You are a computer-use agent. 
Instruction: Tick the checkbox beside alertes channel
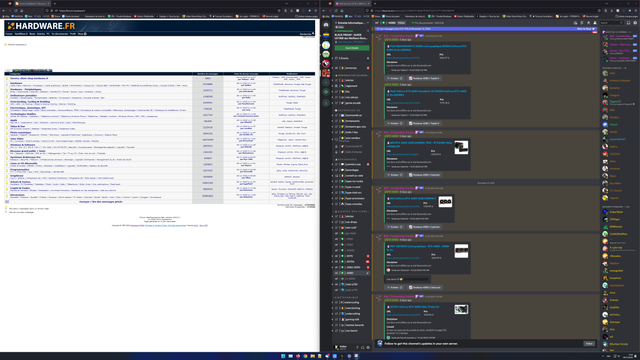337,80
